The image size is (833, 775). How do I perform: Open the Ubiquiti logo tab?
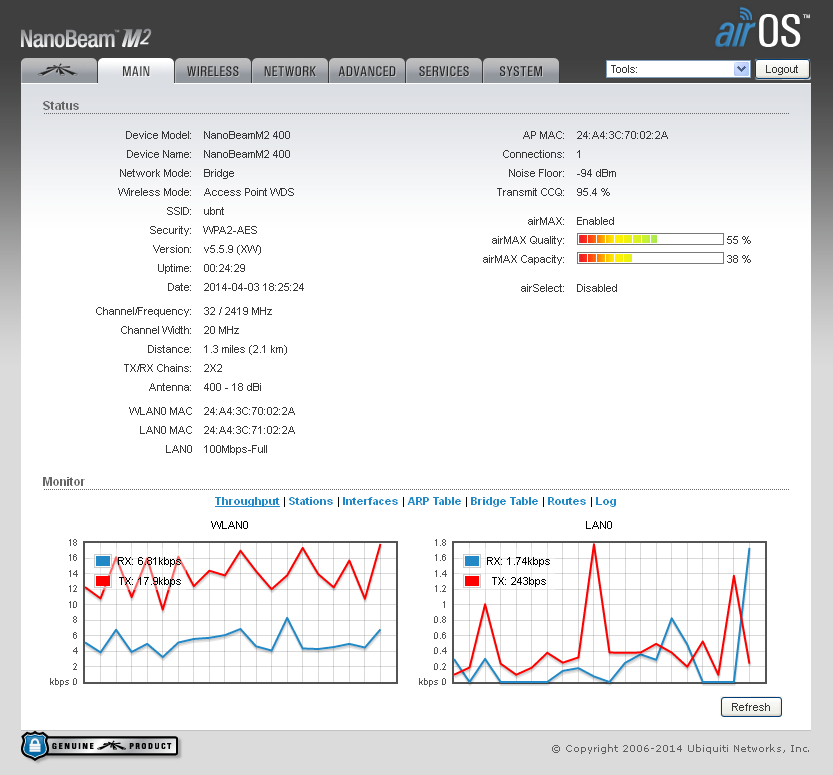(59, 71)
